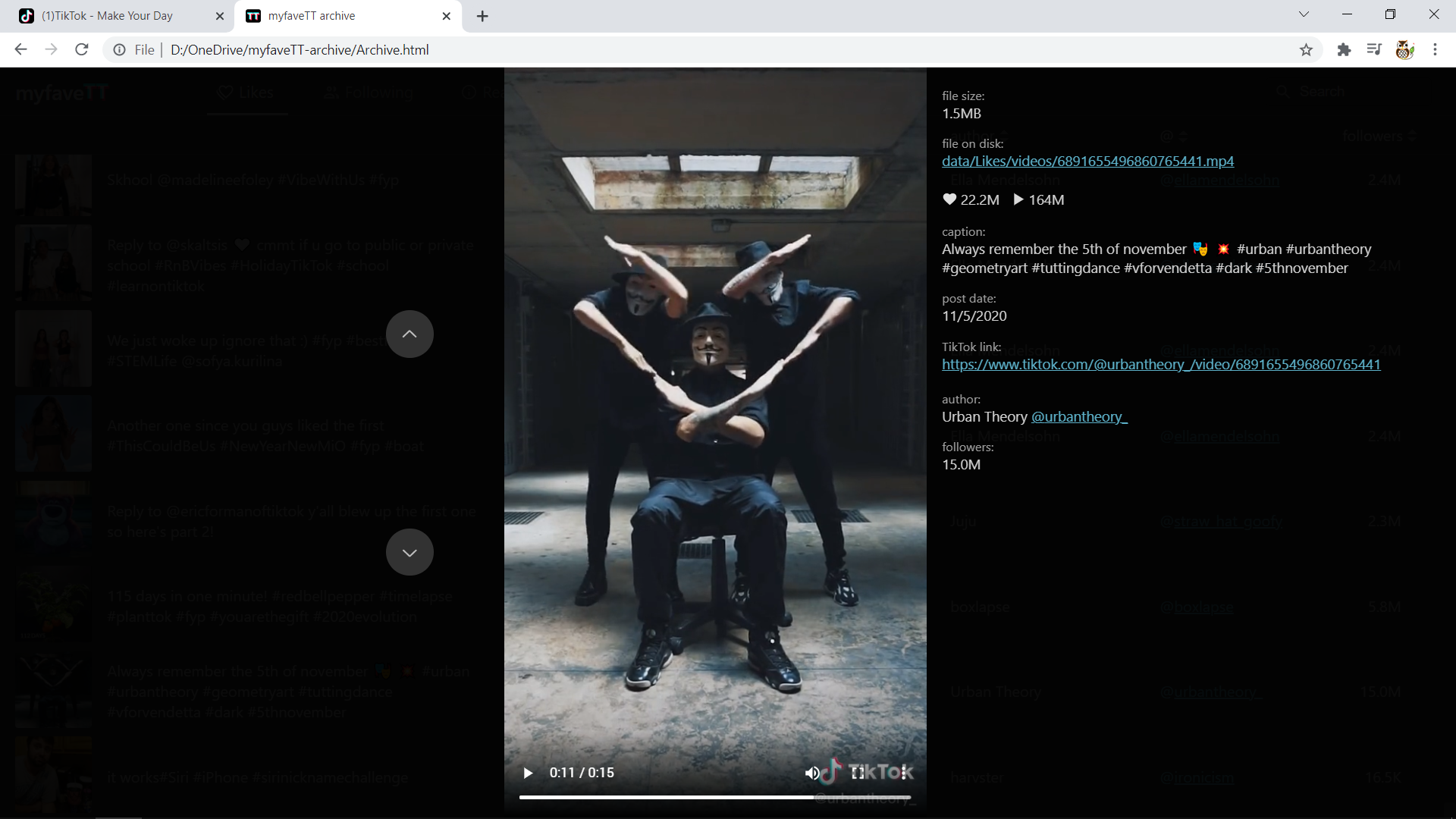Click the 15.0M followers value in details
Viewport: 1456px width, 819px height.
click(961, 464)
